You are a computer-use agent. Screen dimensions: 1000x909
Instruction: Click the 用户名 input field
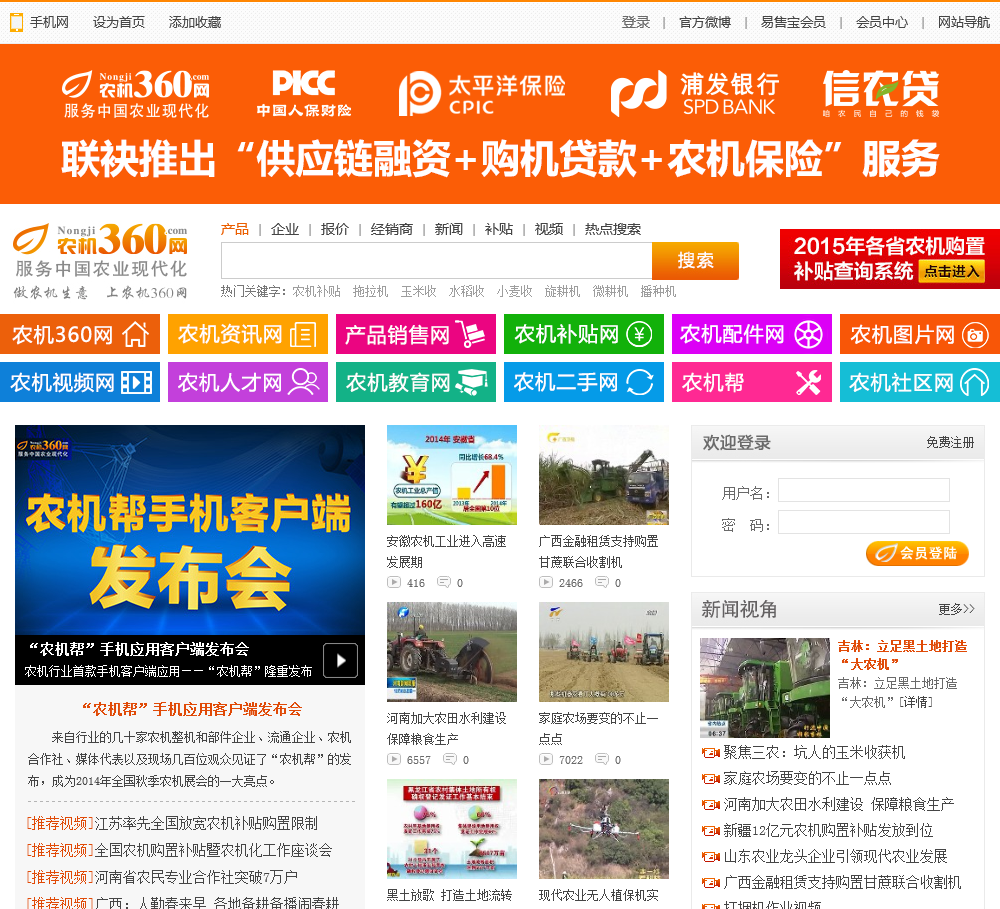point(864,490)
